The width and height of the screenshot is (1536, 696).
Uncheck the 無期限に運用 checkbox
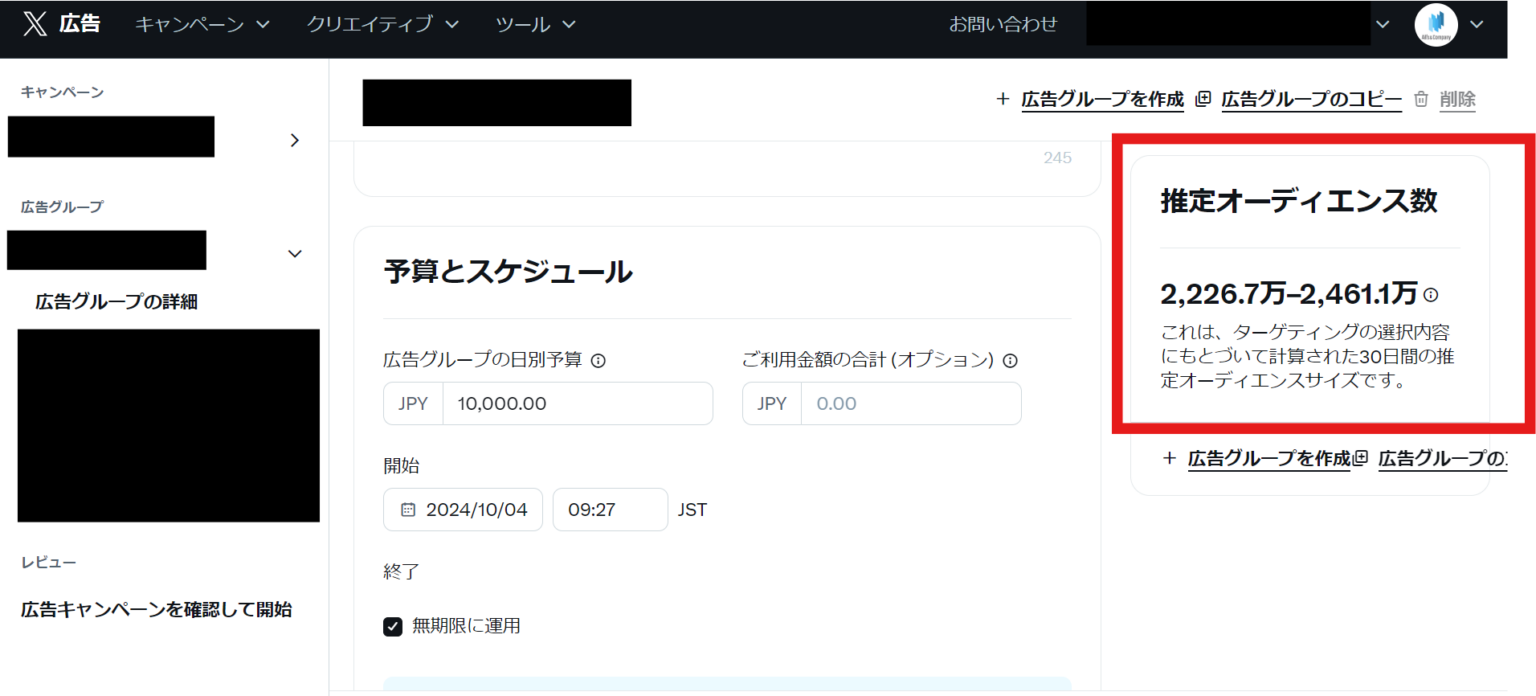[393, 627]
